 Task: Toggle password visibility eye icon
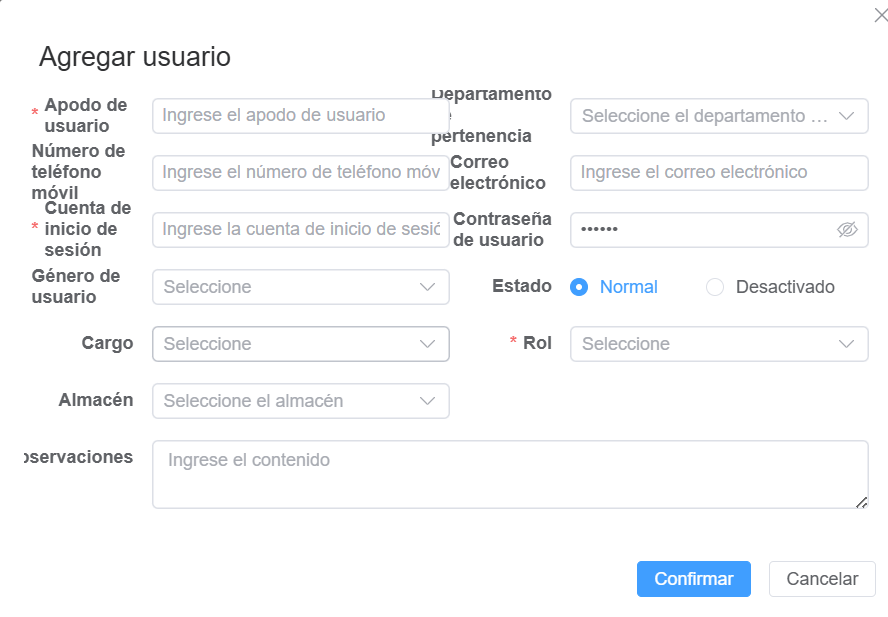847,230
